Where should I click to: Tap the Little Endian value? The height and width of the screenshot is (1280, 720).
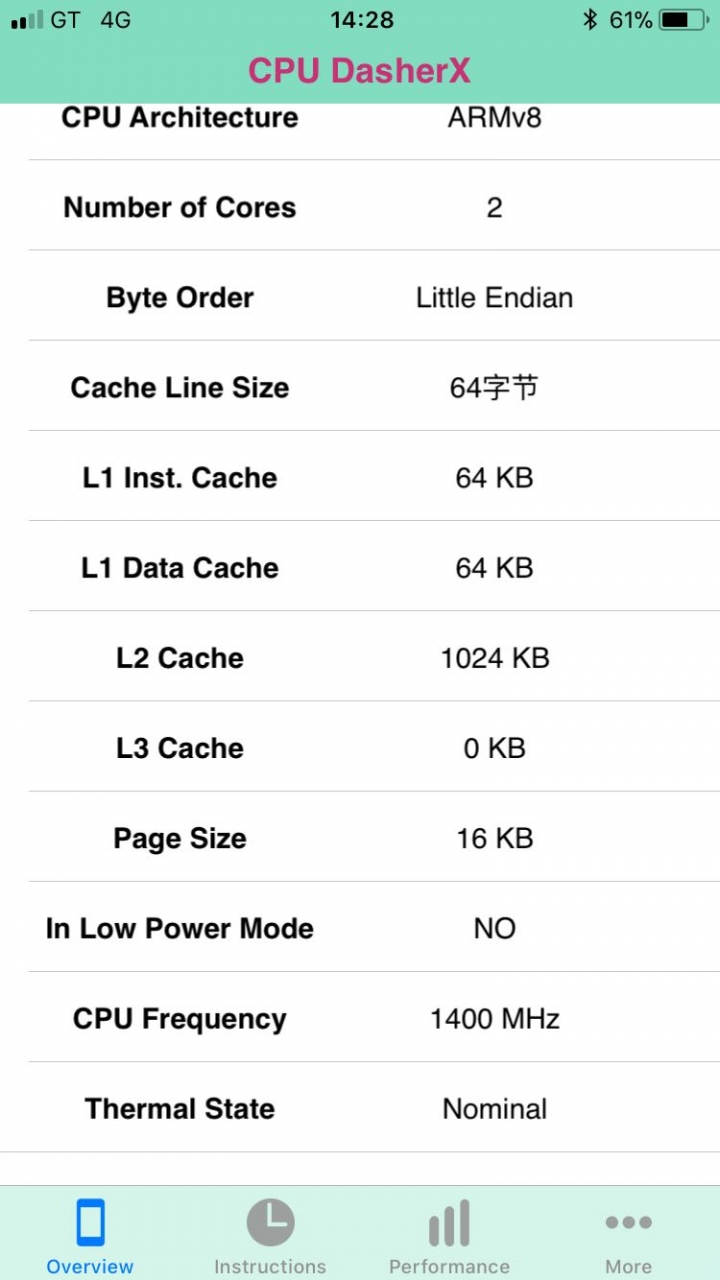494,298
